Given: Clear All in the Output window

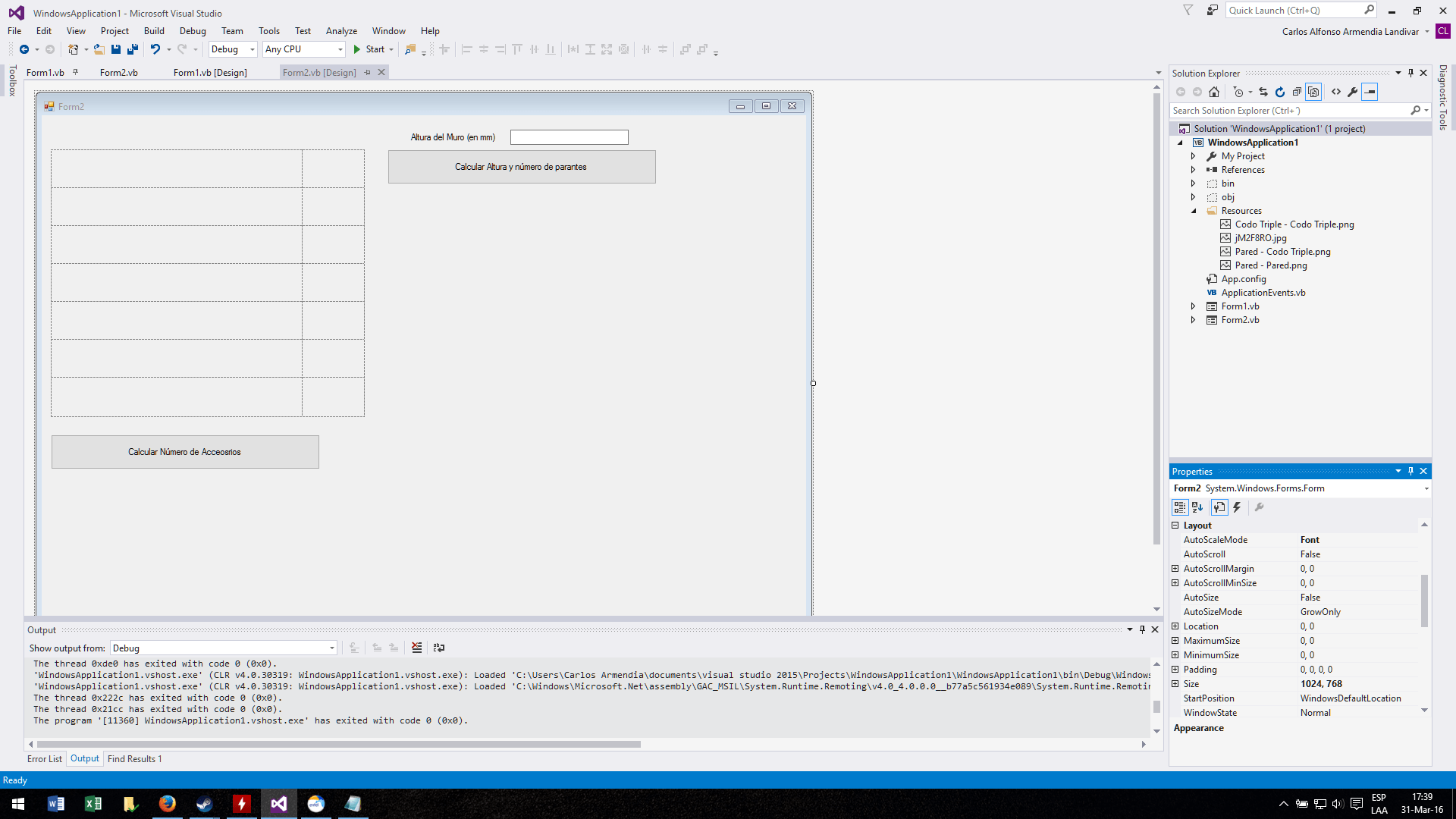Looking at the screenshot, I should coord(416,648).
